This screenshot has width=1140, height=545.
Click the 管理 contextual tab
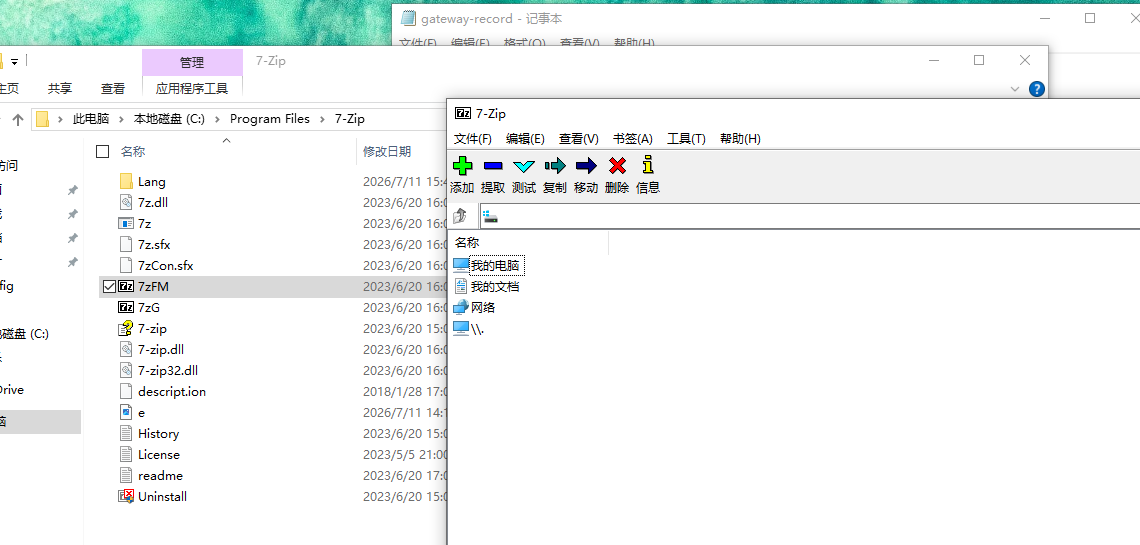click(x=192, y=62)
